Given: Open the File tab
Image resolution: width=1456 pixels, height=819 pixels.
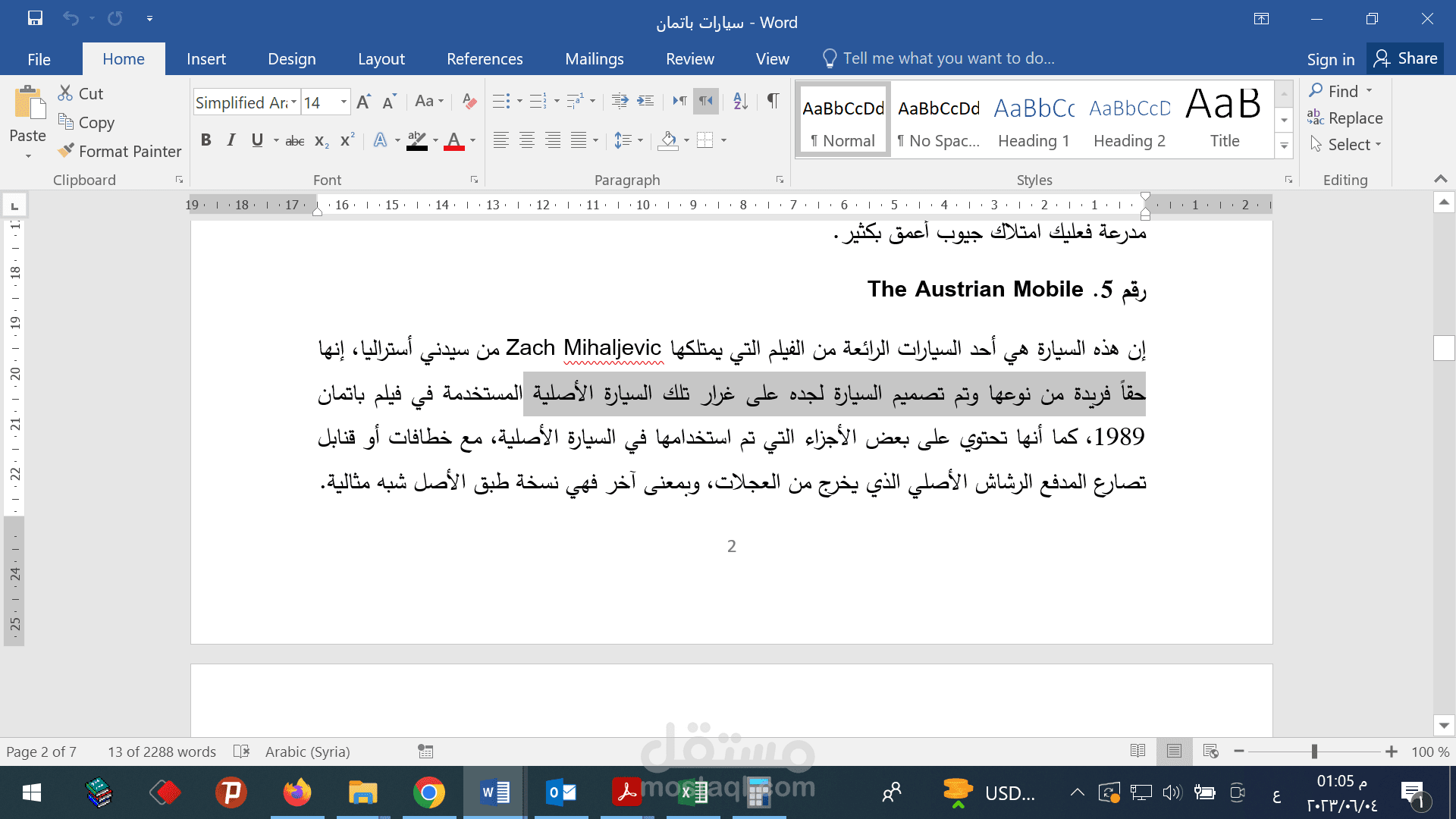Looking at the screenshot, I should coord(39,59).
